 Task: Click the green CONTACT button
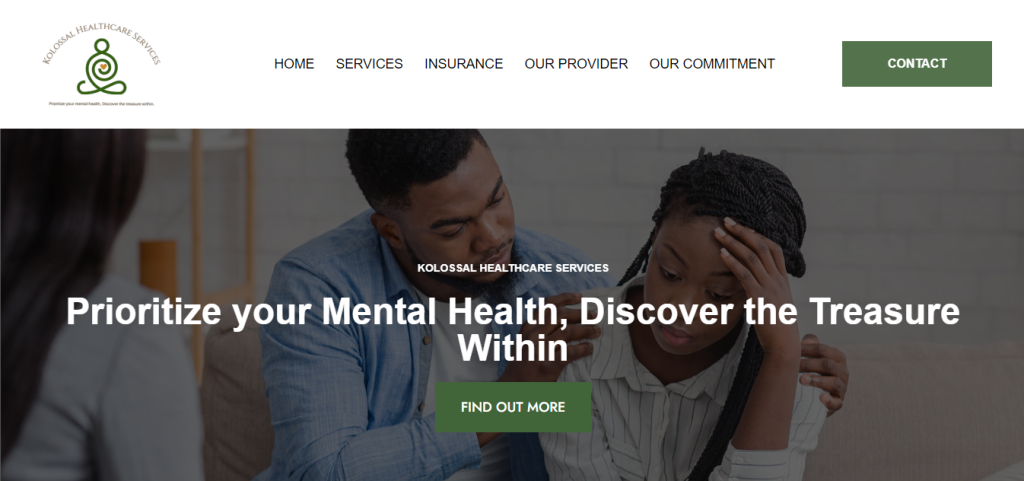[917, 64]
